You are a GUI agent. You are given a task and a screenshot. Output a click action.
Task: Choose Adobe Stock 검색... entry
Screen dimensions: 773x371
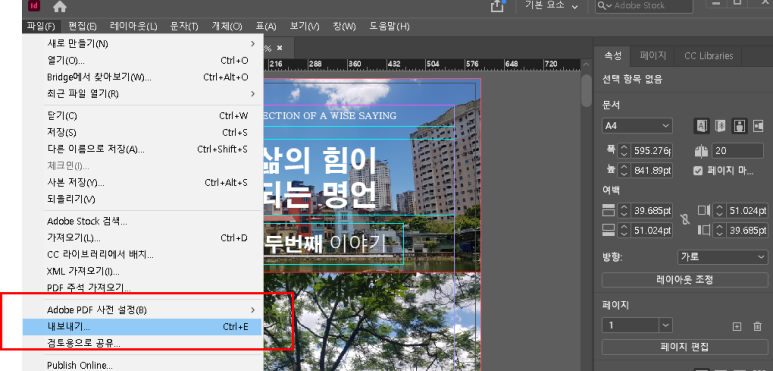tap(142, 222)
